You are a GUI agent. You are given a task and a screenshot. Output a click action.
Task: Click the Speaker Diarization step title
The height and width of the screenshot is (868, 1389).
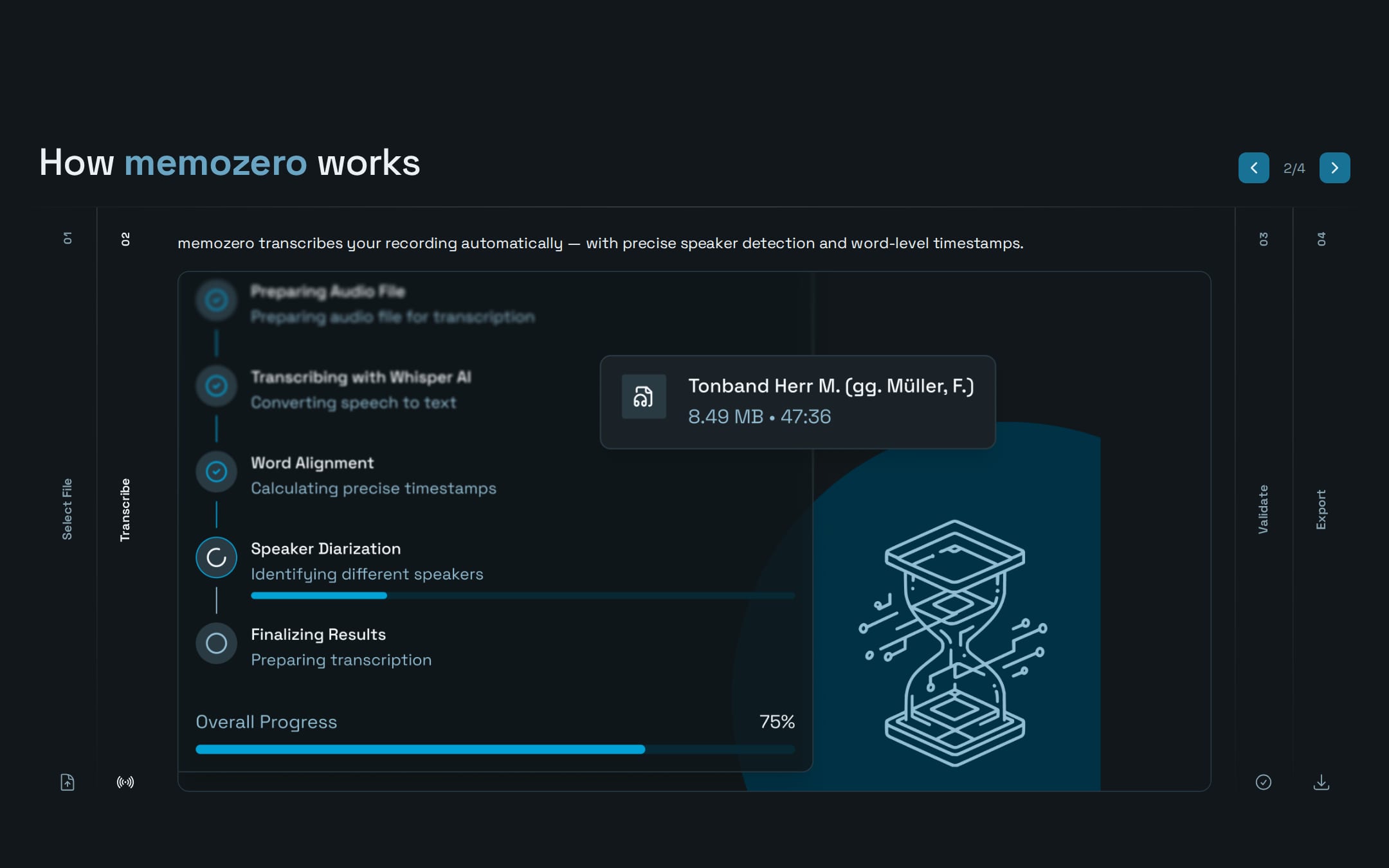pos(325,548)
